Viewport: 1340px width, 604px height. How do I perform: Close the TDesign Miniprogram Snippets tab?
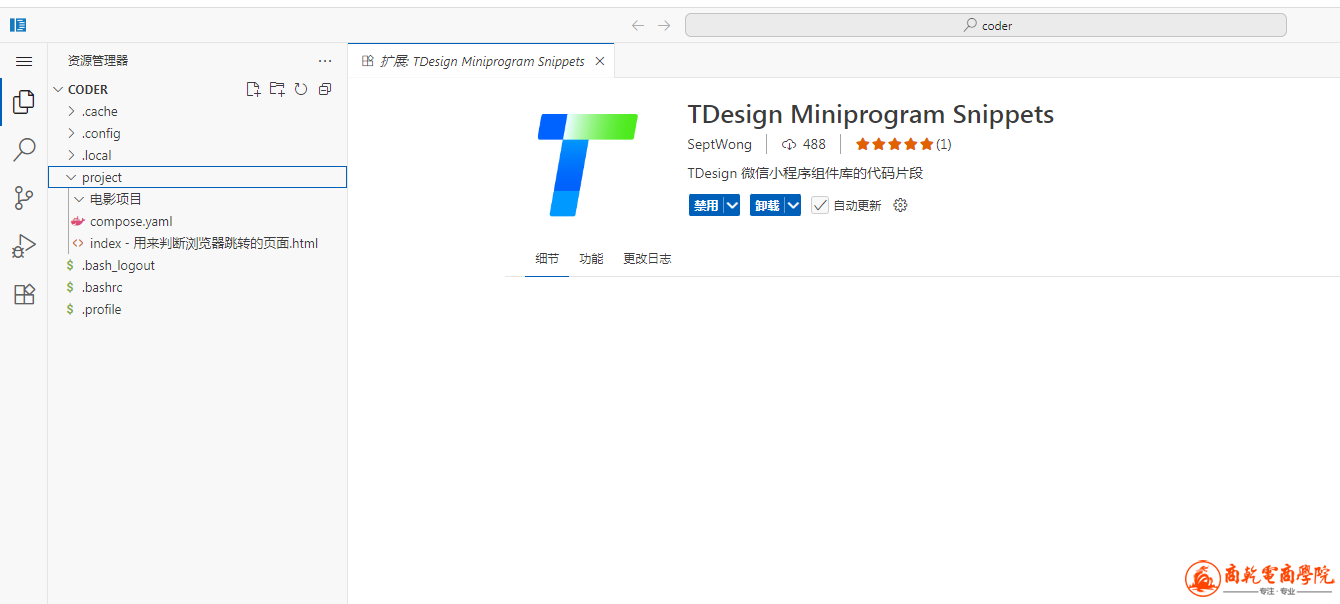(600, 61)
